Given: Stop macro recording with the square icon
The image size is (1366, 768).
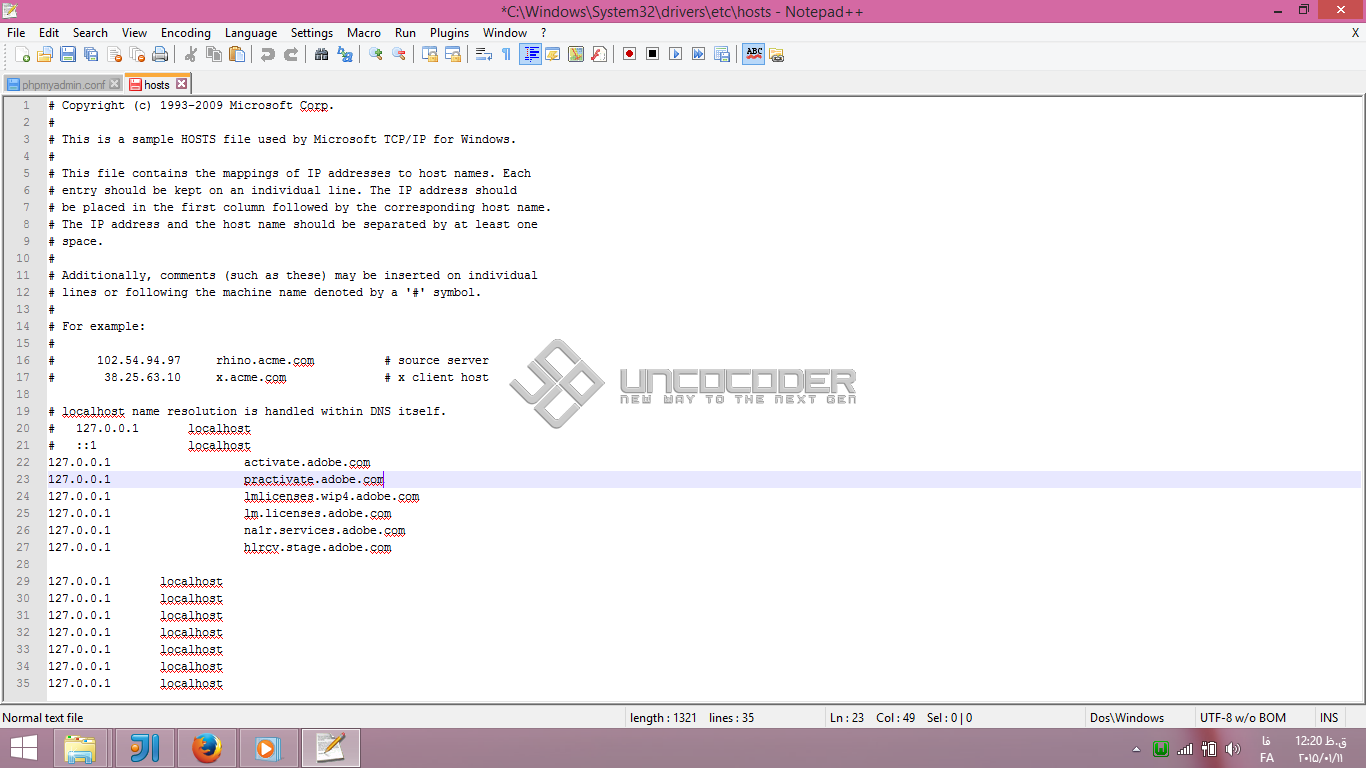Looking at the screenshot, I should coord(652,54).
